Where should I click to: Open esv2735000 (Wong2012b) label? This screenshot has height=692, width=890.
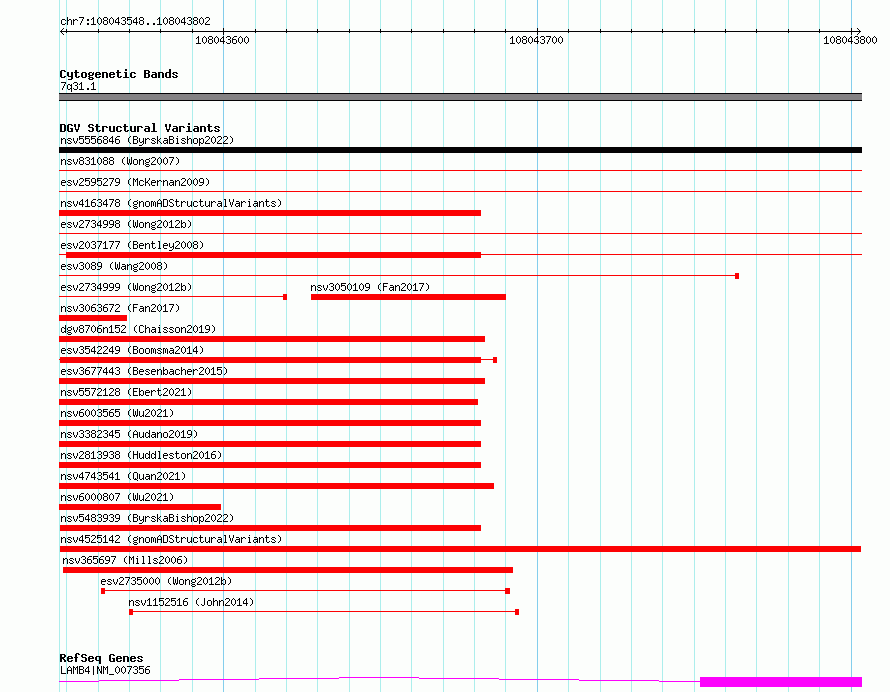tap(166, 581)
